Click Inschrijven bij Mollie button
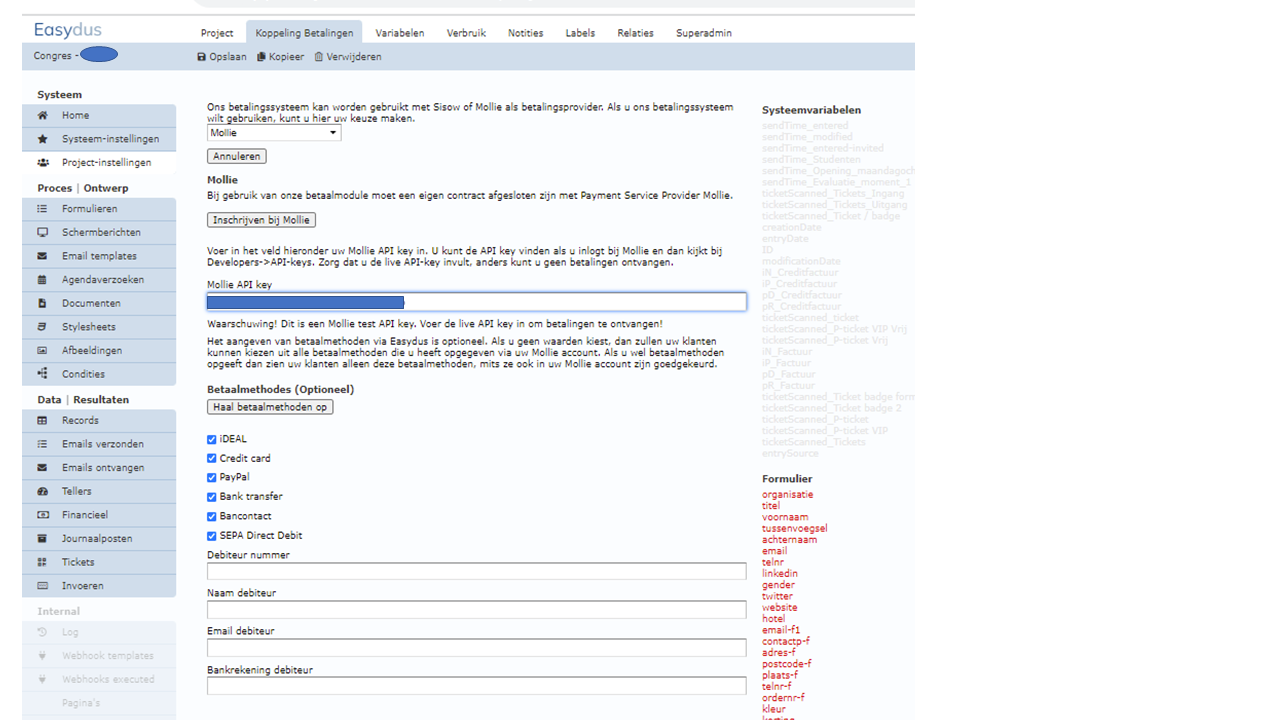This screenshot has width=1280, height=720. click(261, 220)
